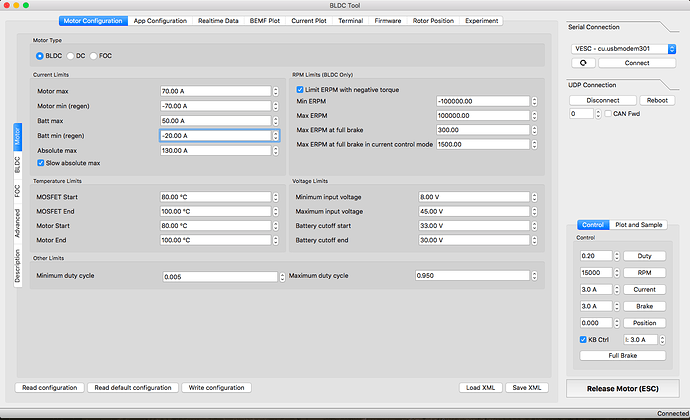The width and height of the screenshot is (690, 420).
Task: Toggle the KB Ctrl checkbox
Action: (x=583, y=340)
